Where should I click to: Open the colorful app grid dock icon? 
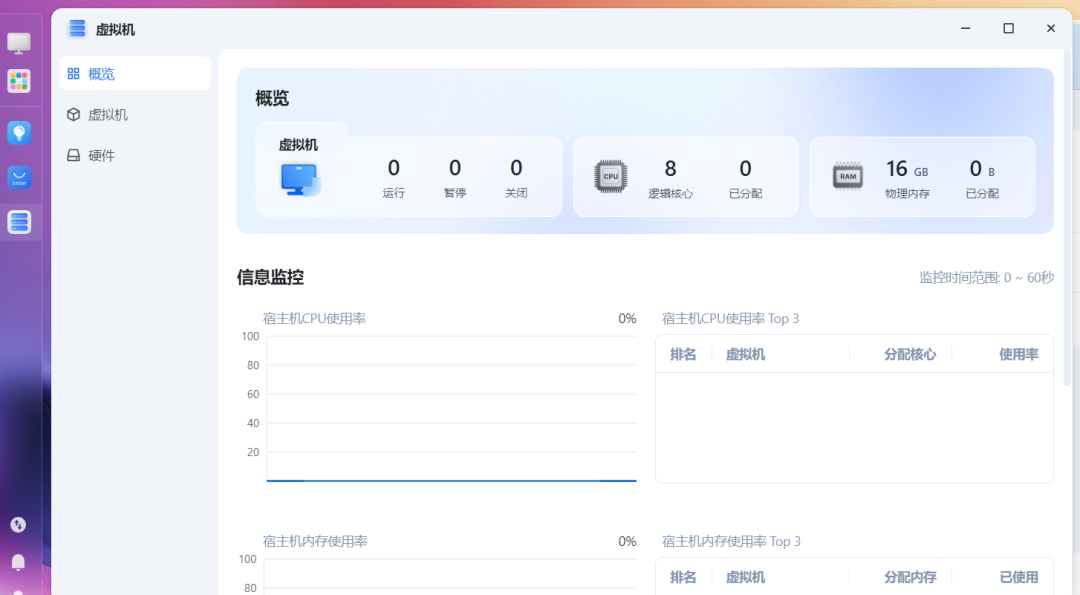coord(19,81)
